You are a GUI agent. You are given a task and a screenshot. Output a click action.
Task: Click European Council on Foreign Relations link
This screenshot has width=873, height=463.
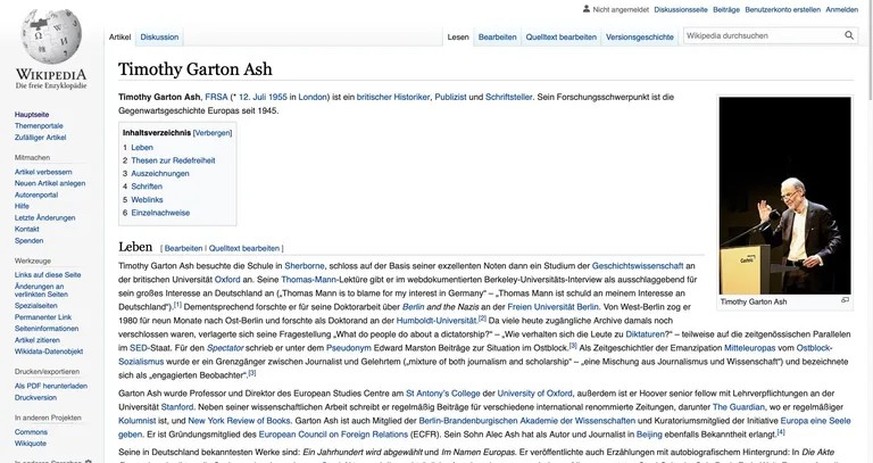click(x=333, y=435)
